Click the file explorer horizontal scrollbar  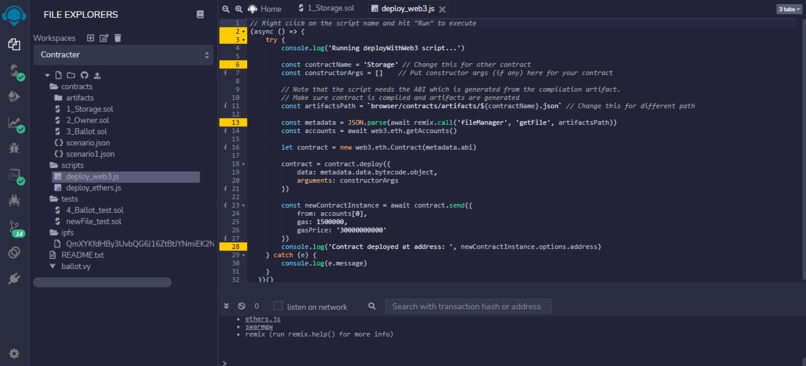pyautogui.click(x=102, y=282)
